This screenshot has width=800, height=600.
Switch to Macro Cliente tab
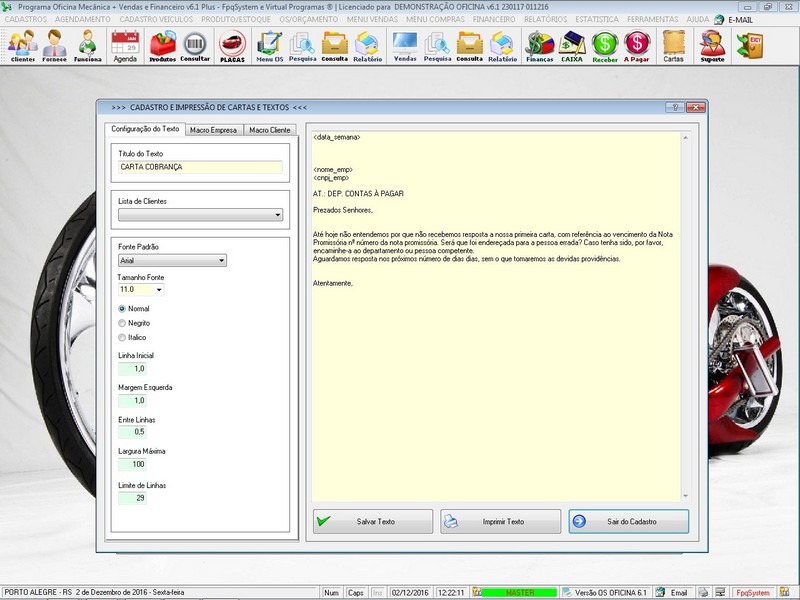pyautogui.click(x=270, y=130)
